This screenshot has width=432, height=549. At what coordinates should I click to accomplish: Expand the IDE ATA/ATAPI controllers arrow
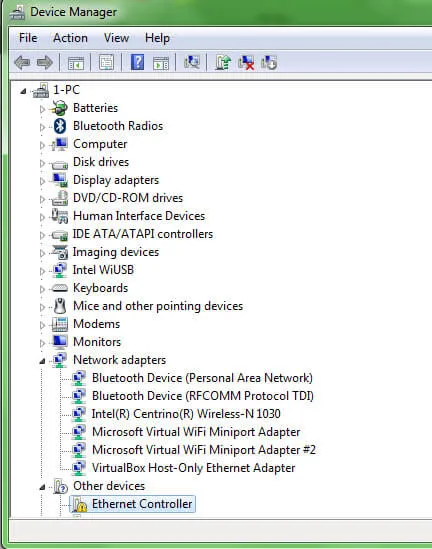[x=42, y=235]
